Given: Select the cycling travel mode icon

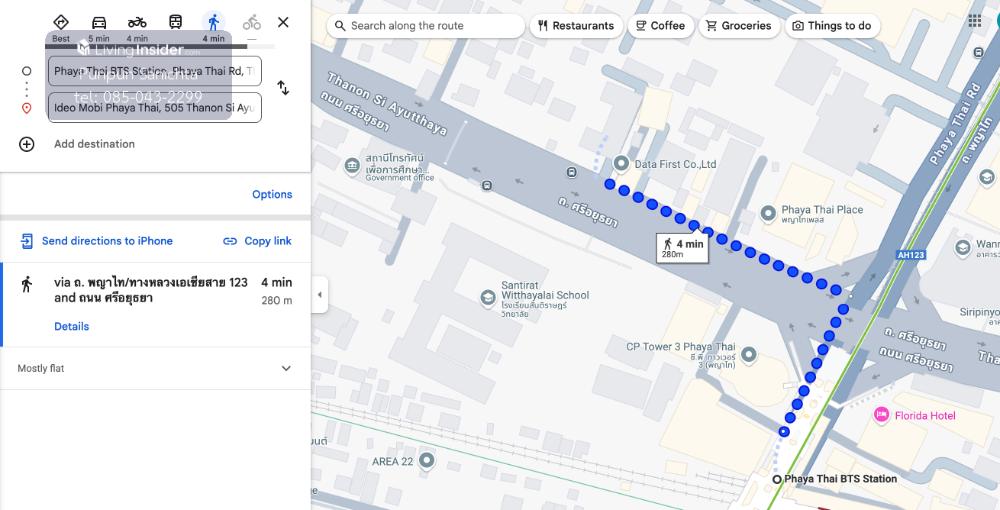Looking at the screenshot, I should [252, 23].
